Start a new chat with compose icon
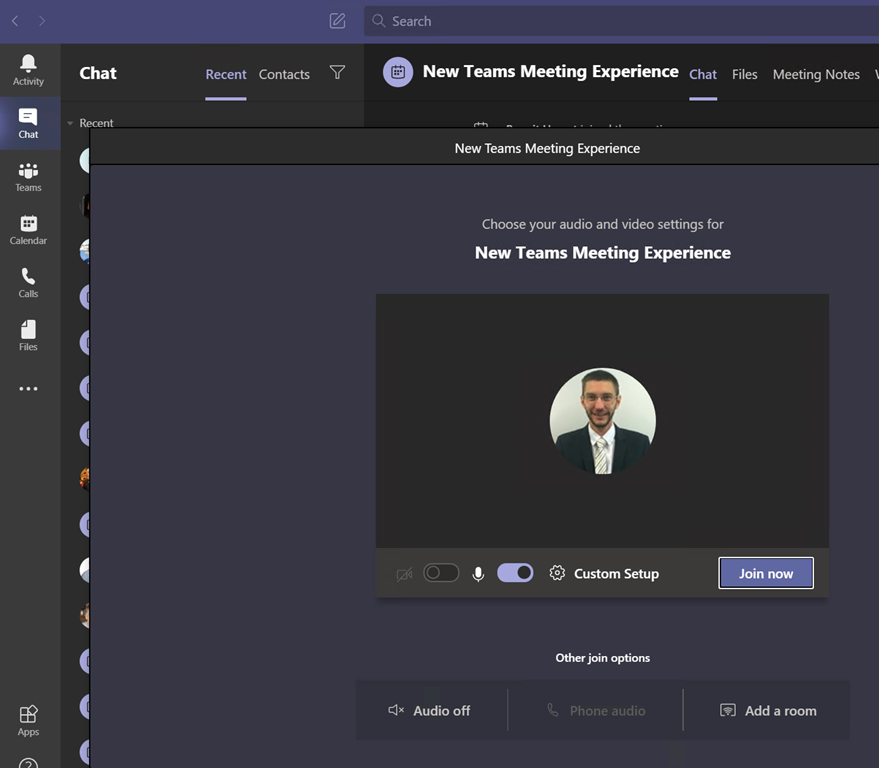Viewport: 879px width, 768px height. click(337, 21)
